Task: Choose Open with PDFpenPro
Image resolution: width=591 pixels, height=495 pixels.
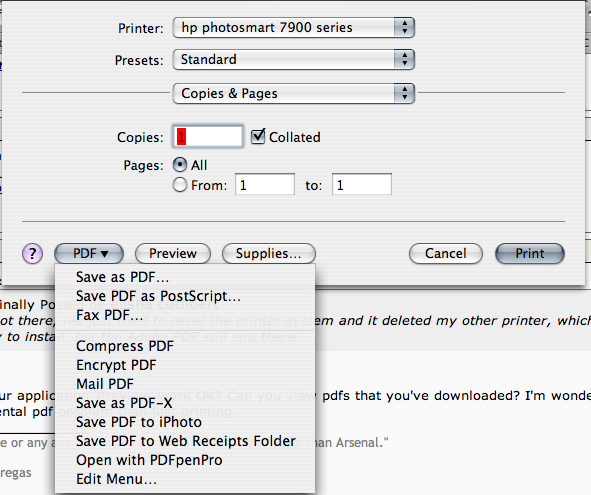Action: [x=185, y=460]
